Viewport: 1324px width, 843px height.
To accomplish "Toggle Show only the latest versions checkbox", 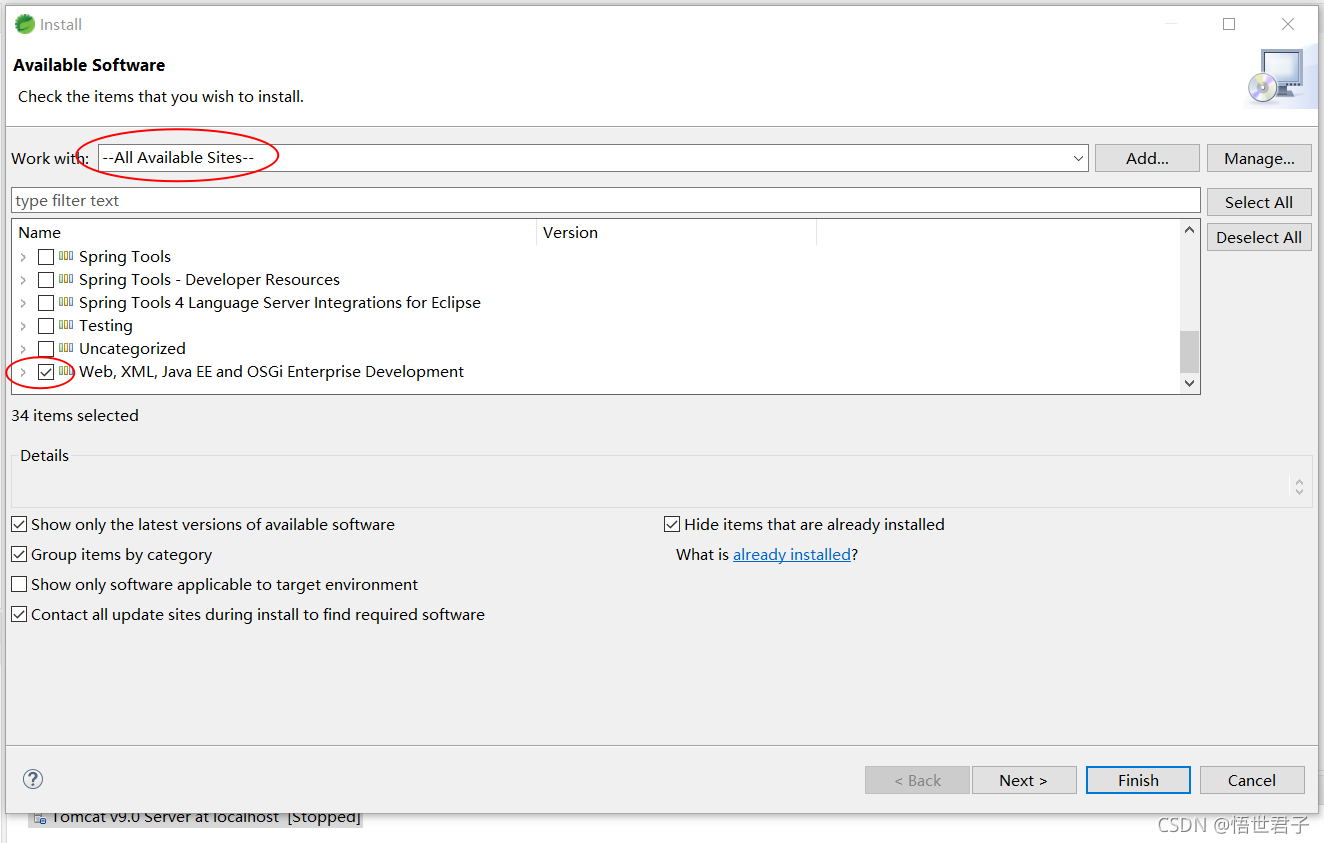I will [19, 524].
